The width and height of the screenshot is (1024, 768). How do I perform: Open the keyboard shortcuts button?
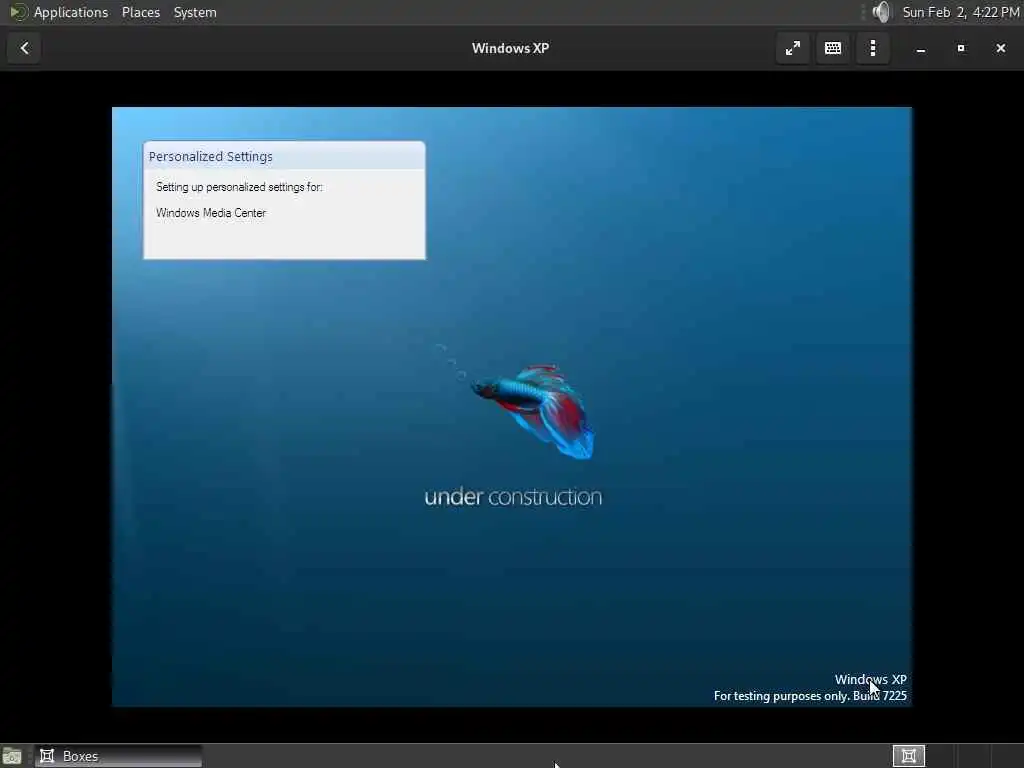coord(833,48)
